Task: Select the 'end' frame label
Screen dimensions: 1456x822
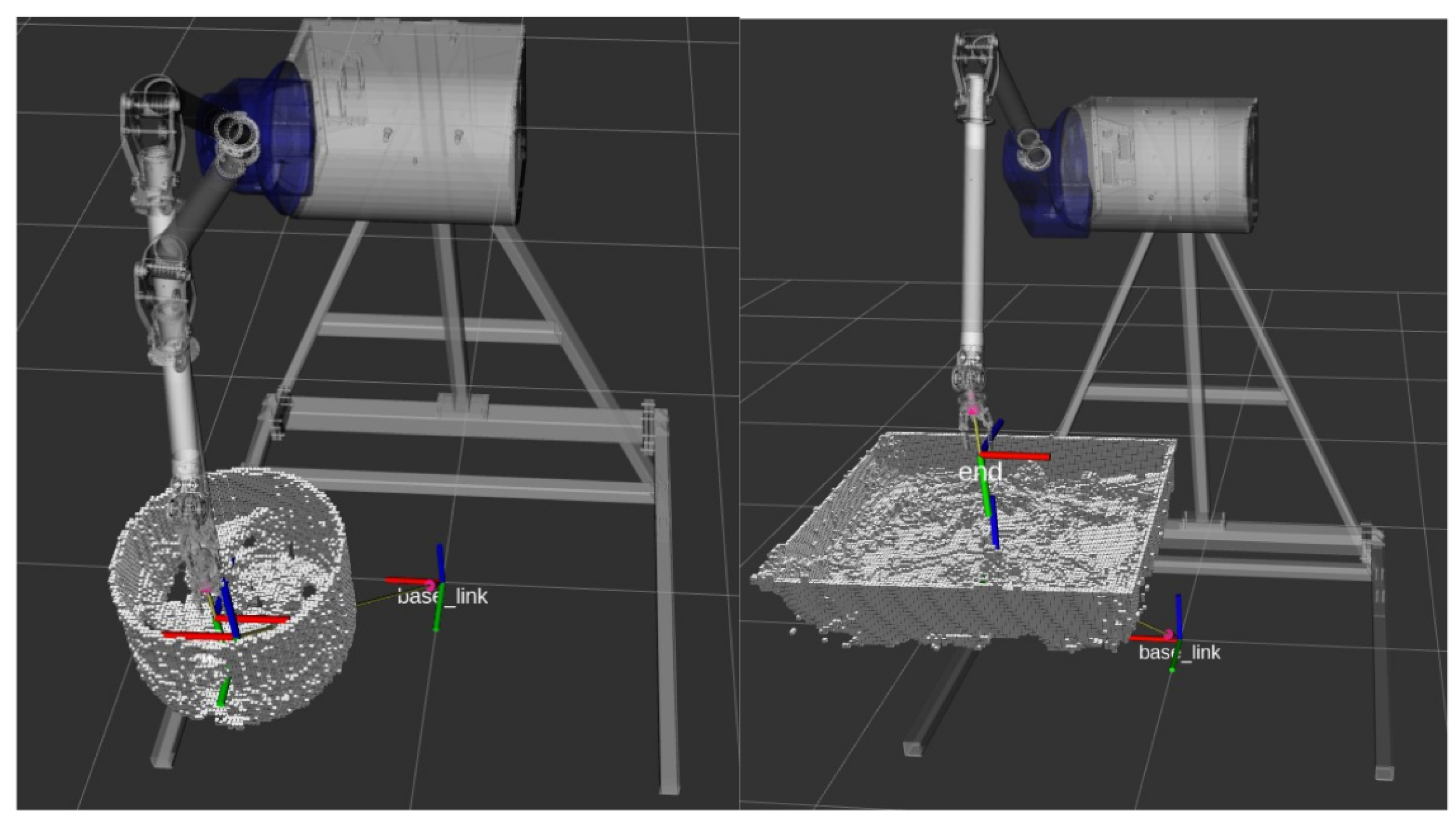Action: click(x=980, y=472)
